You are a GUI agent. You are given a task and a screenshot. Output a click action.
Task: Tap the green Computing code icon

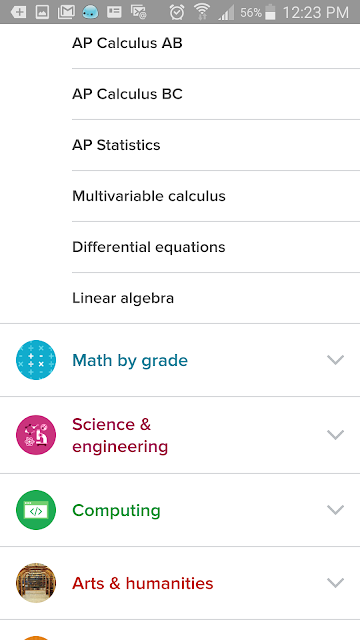(36, 510)
